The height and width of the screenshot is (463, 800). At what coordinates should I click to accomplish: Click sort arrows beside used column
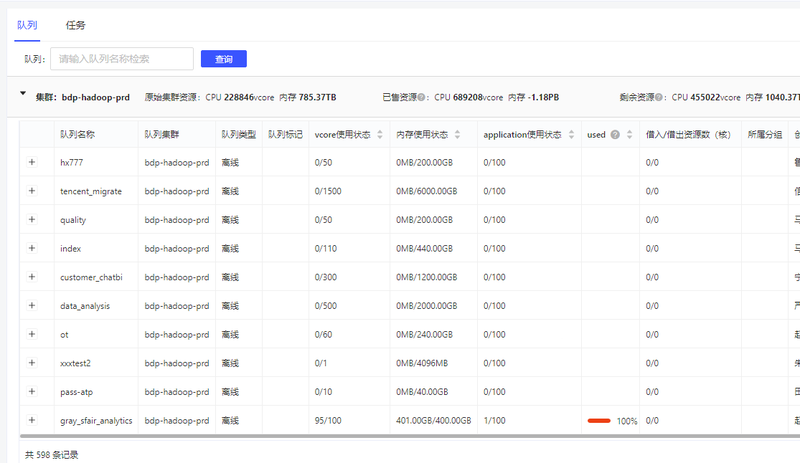[x=630, y=134]
